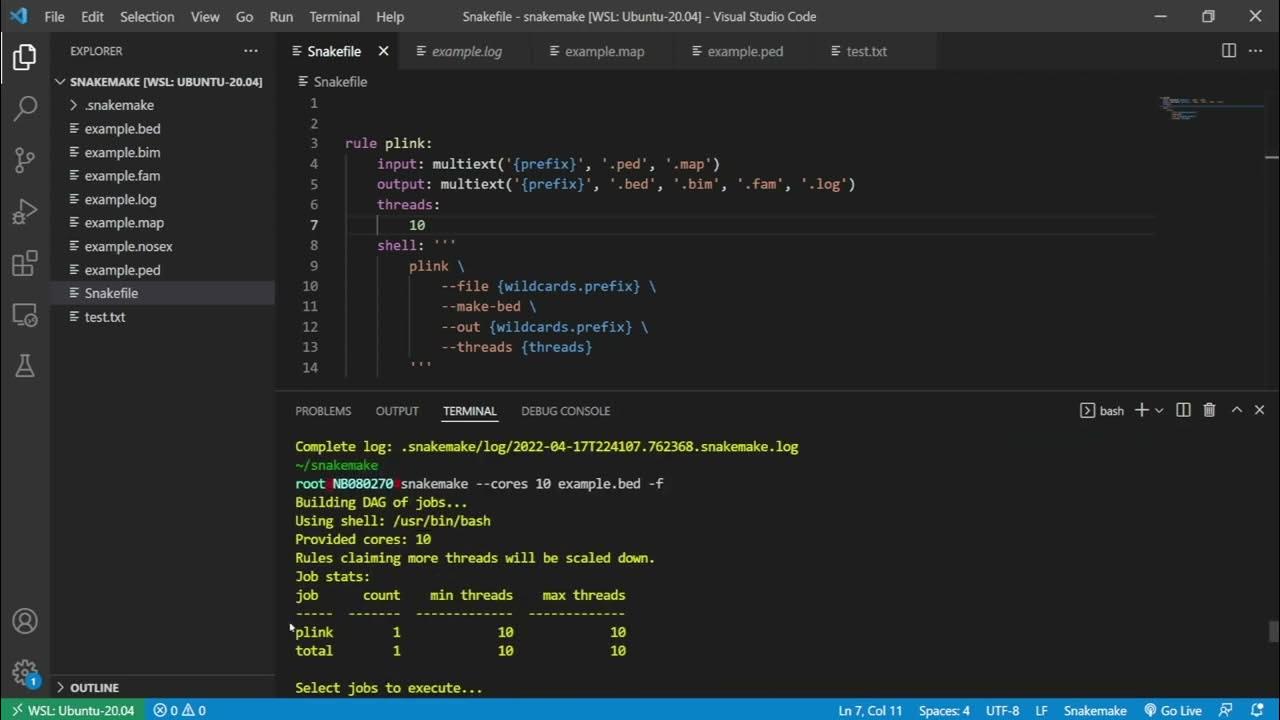Image resolution: width=1280 pixels, height=720 pixels.
Task: Switch to the OUTPUT panel tab
Action: pos(397,411)
